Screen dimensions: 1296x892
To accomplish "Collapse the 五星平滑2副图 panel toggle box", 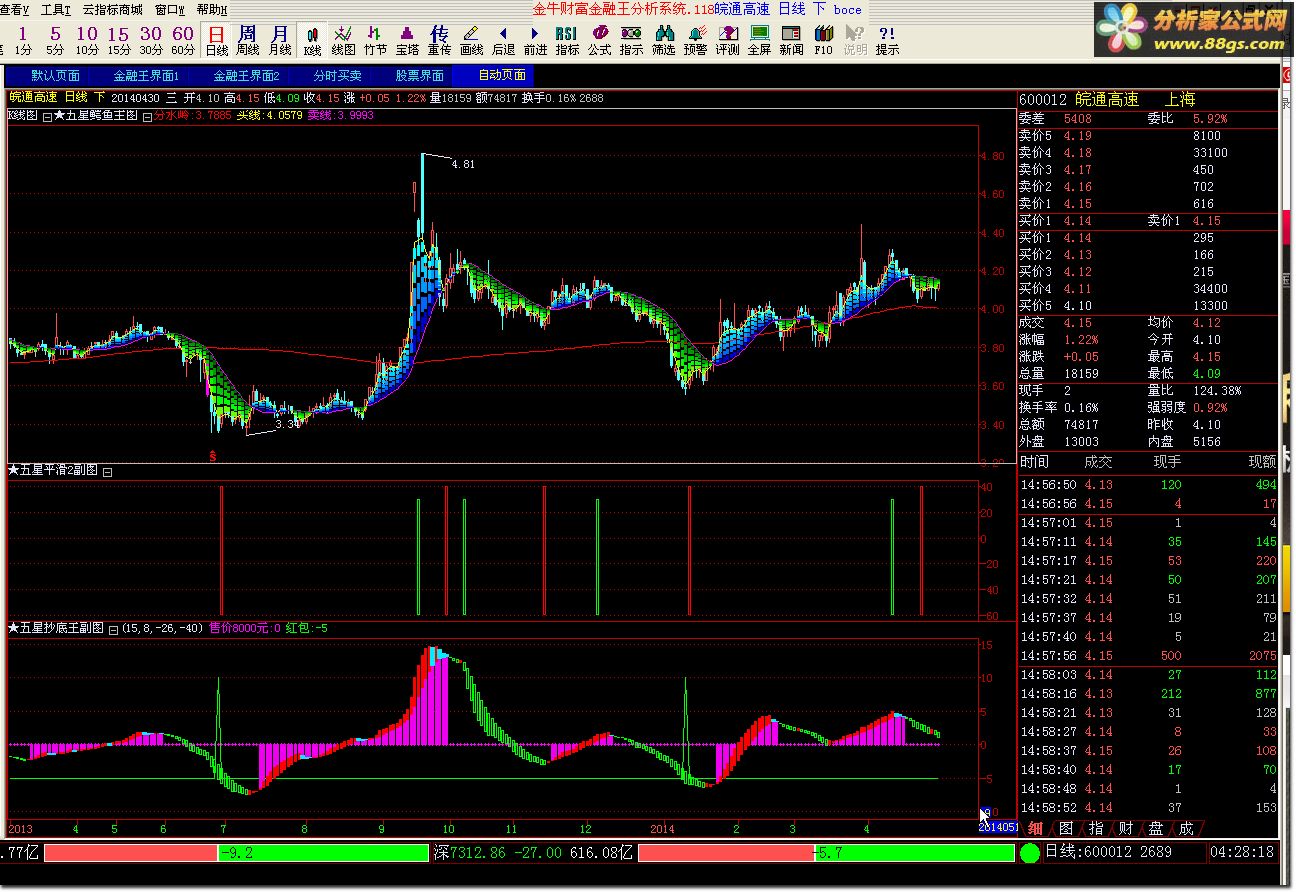I will tap(108, 471).
